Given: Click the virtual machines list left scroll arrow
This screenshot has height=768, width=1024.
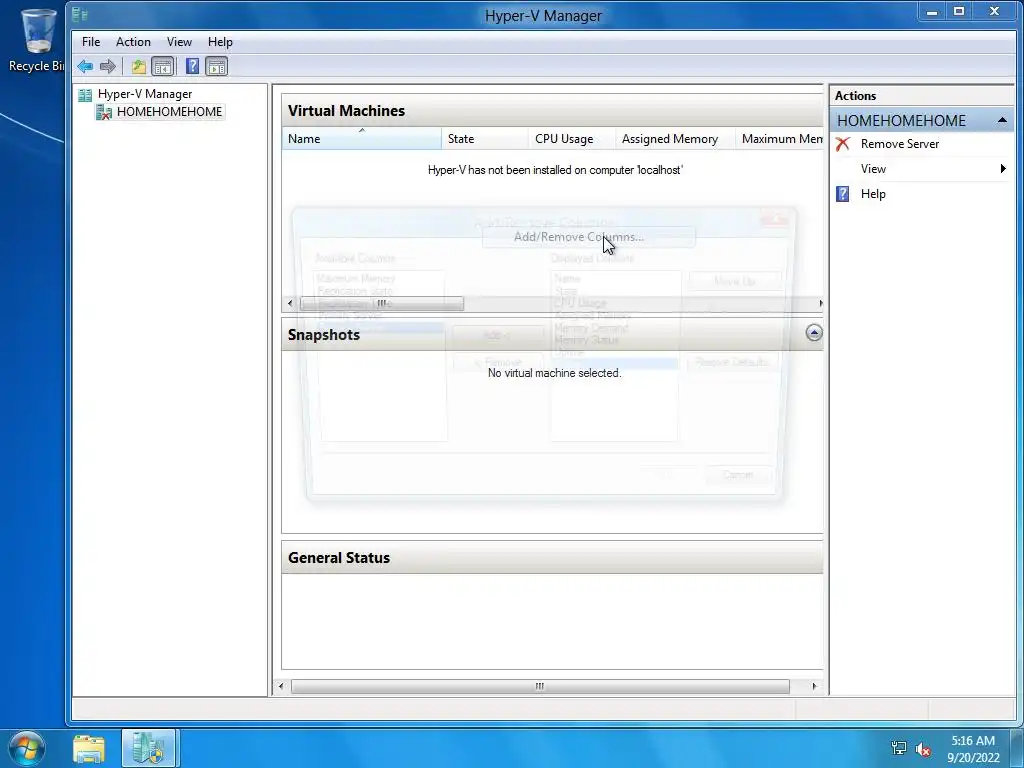Looking at the screenshot, I should 291,303.
